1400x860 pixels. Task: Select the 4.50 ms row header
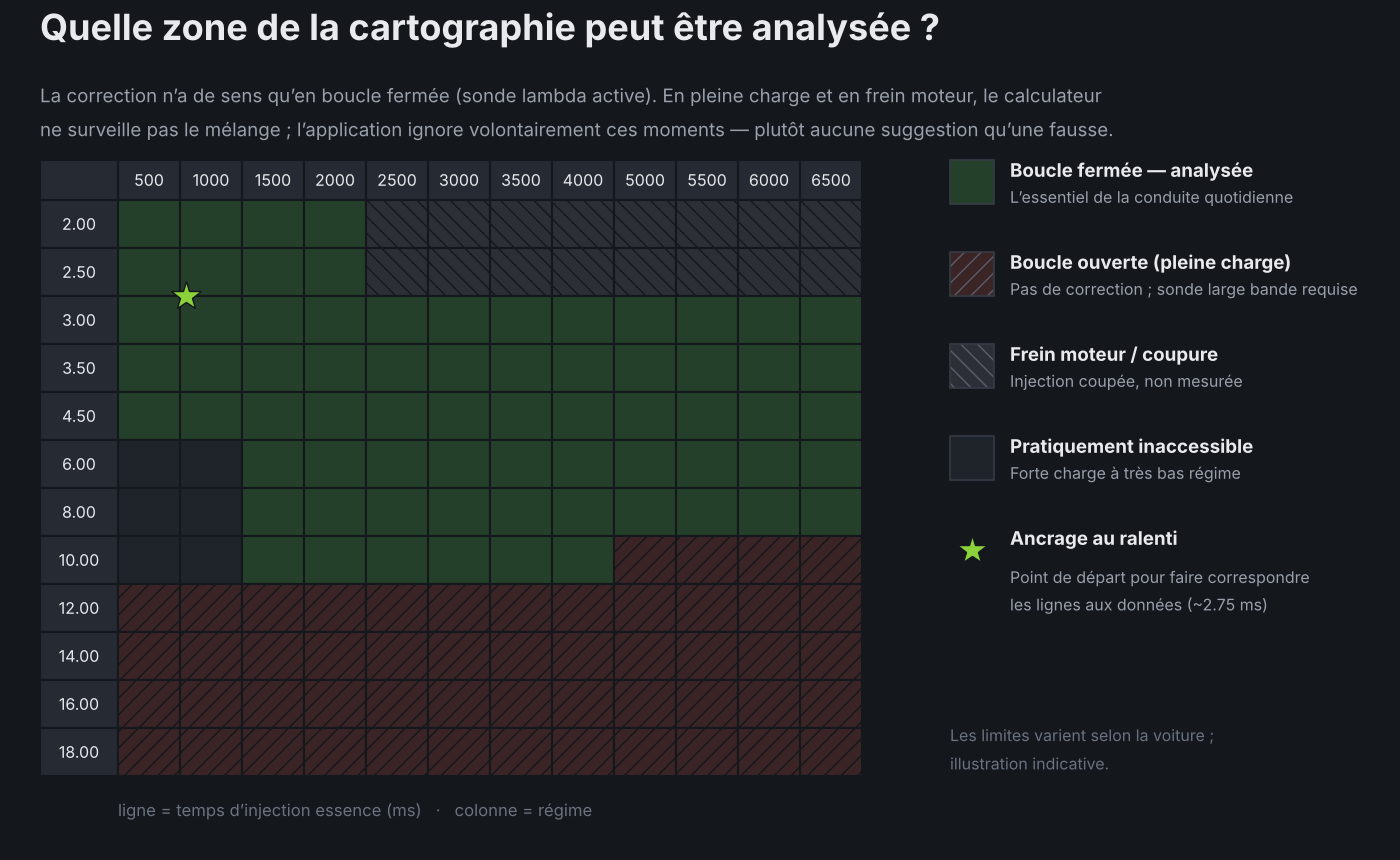pyautogui.click(x=79, y=416)
